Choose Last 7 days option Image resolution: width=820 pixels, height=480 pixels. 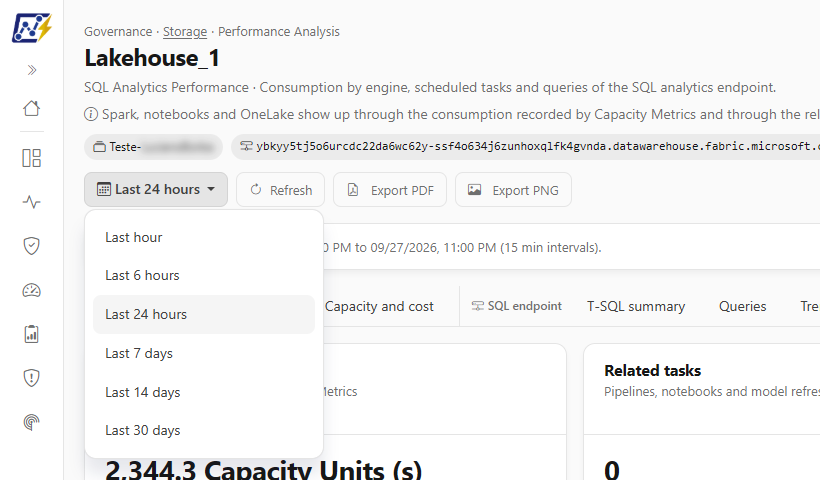click(x=203, y=353)
